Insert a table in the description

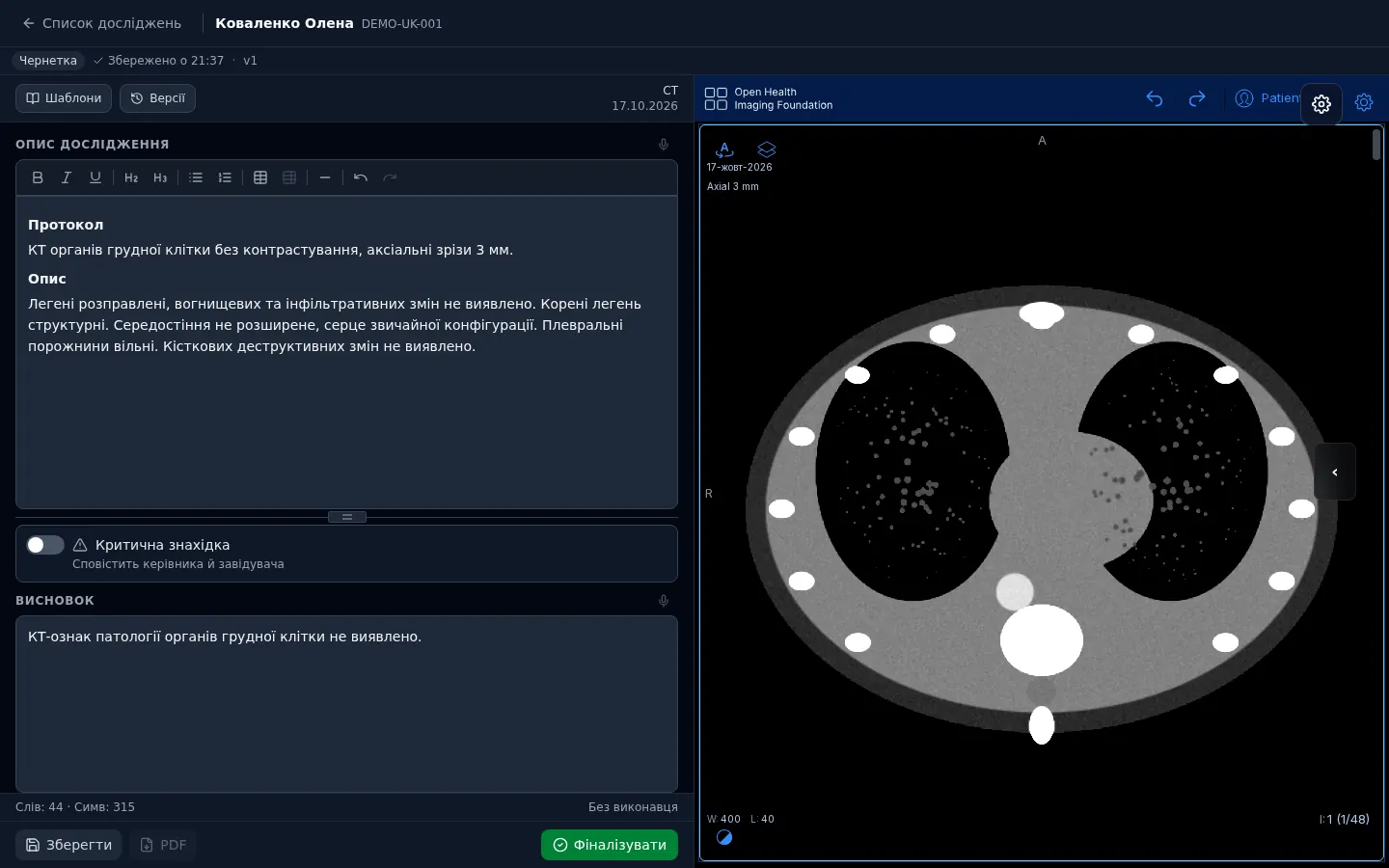point(260,177)
